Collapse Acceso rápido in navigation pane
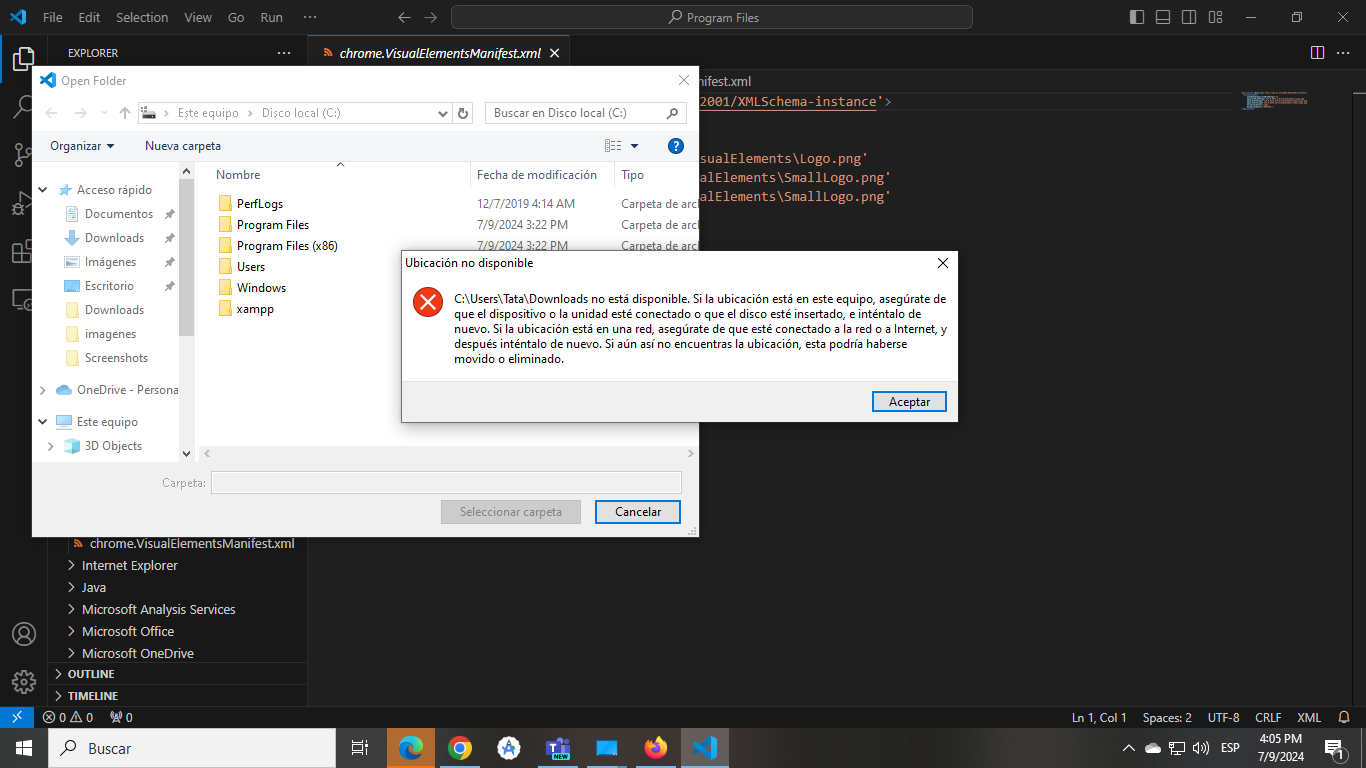The image size is (1366, 768). [43, 190]
